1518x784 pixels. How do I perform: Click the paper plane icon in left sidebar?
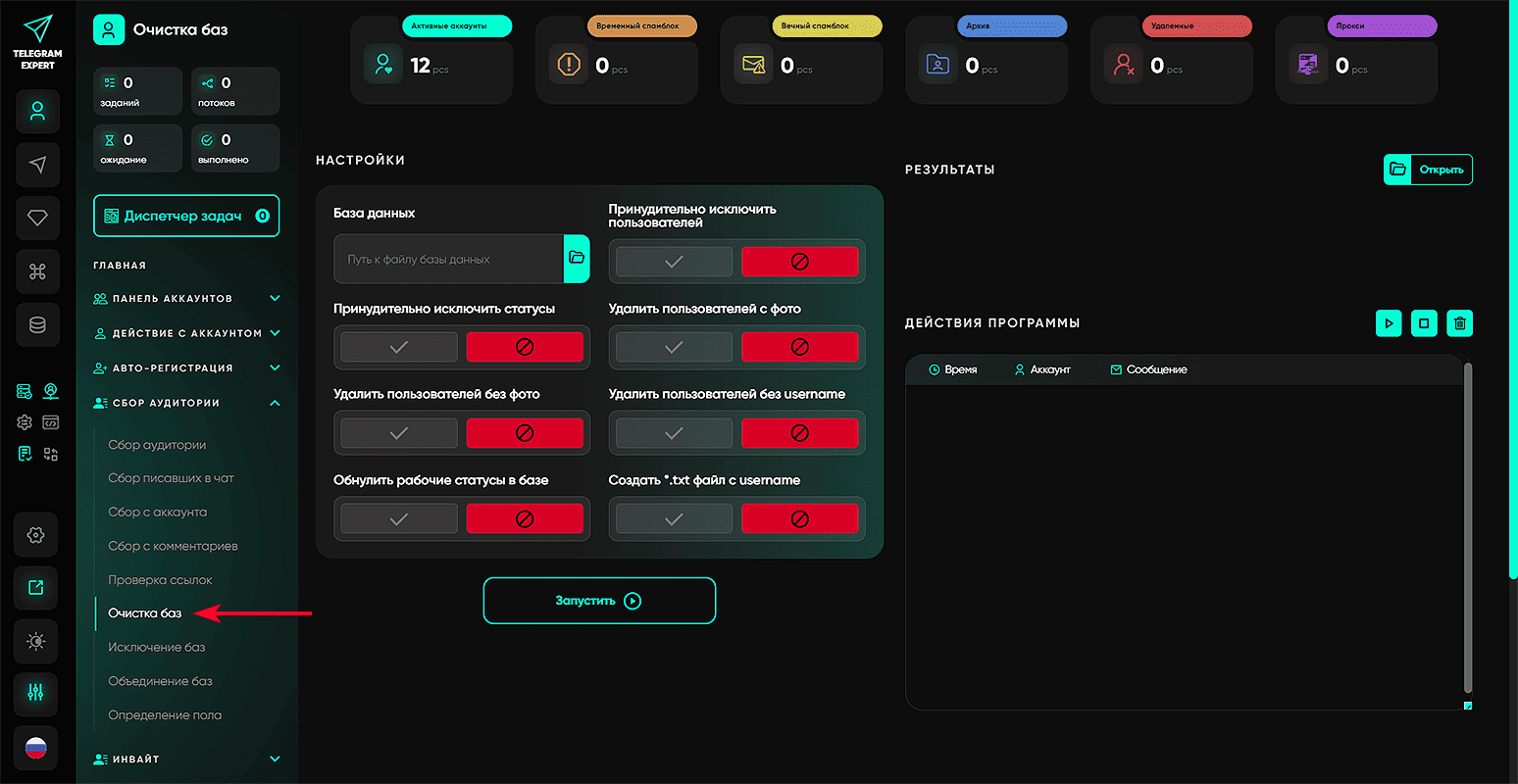[37, 165]
